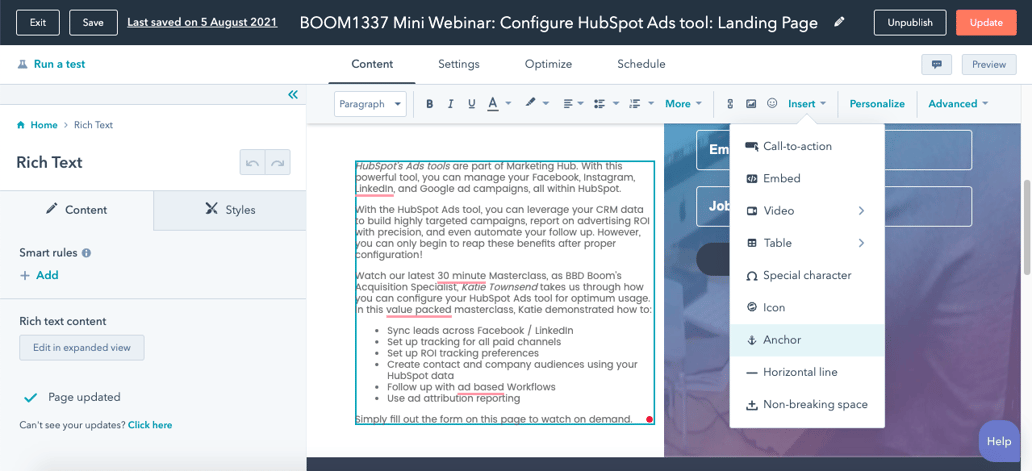1032x471 pixels.
Task: Click the bulleted list icon
Action: [x=599, y=104]
